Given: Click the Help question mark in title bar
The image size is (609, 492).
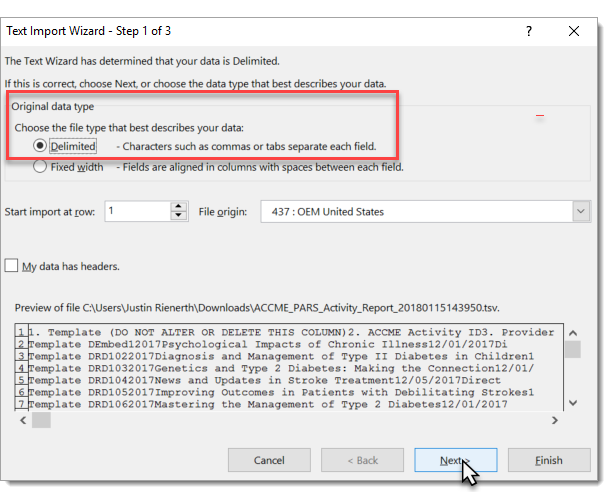Looking at the screenshot, I should (x=529, y=31).
